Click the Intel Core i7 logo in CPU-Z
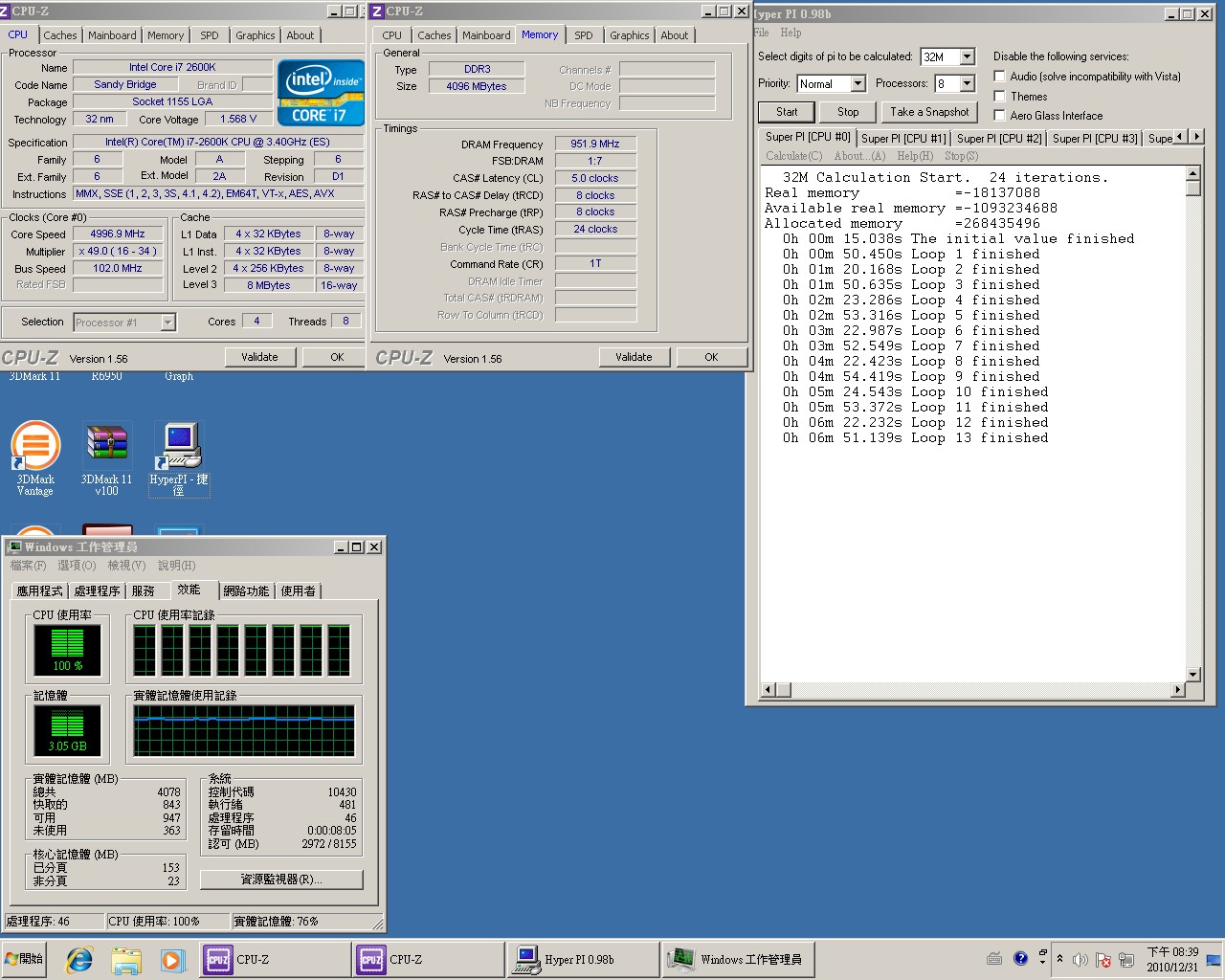The image size is (1225, 980). point(321,93)
